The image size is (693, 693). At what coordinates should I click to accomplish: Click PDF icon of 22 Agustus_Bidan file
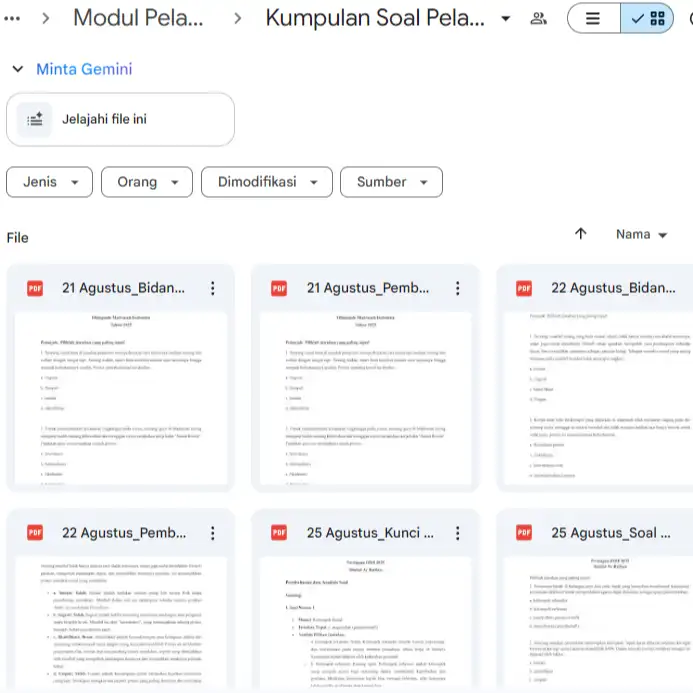click(524, 288)
